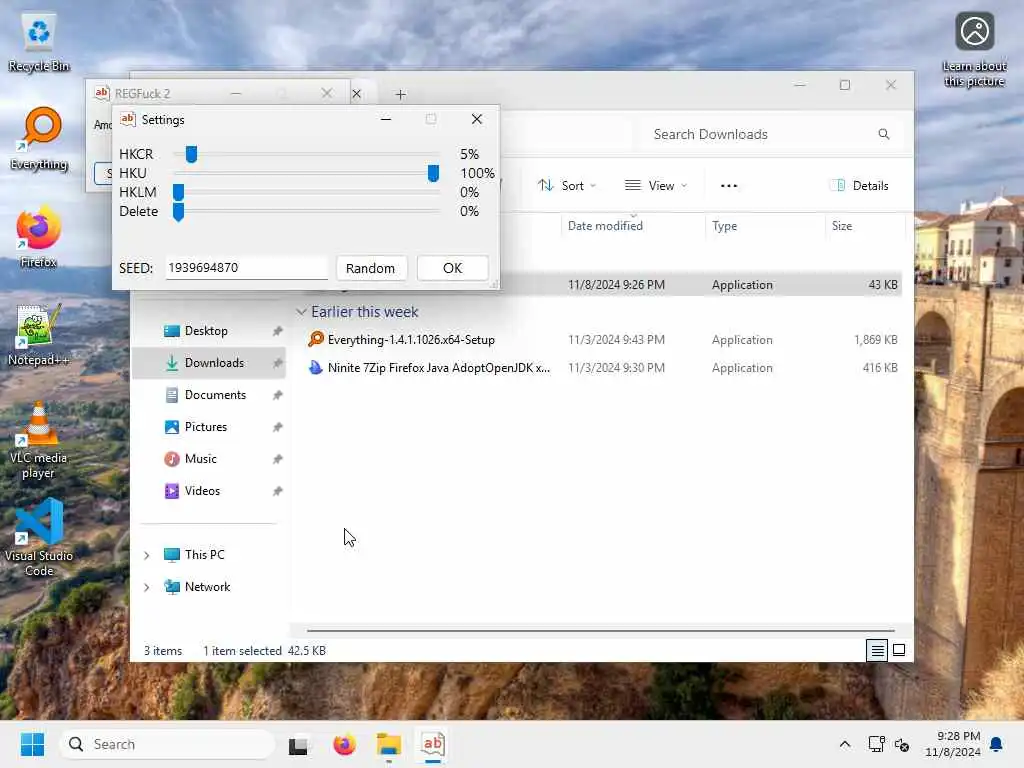This screenshot has width=1024, height=768.
Task: Sort by the Date modified column
Action: coord(605,226)
